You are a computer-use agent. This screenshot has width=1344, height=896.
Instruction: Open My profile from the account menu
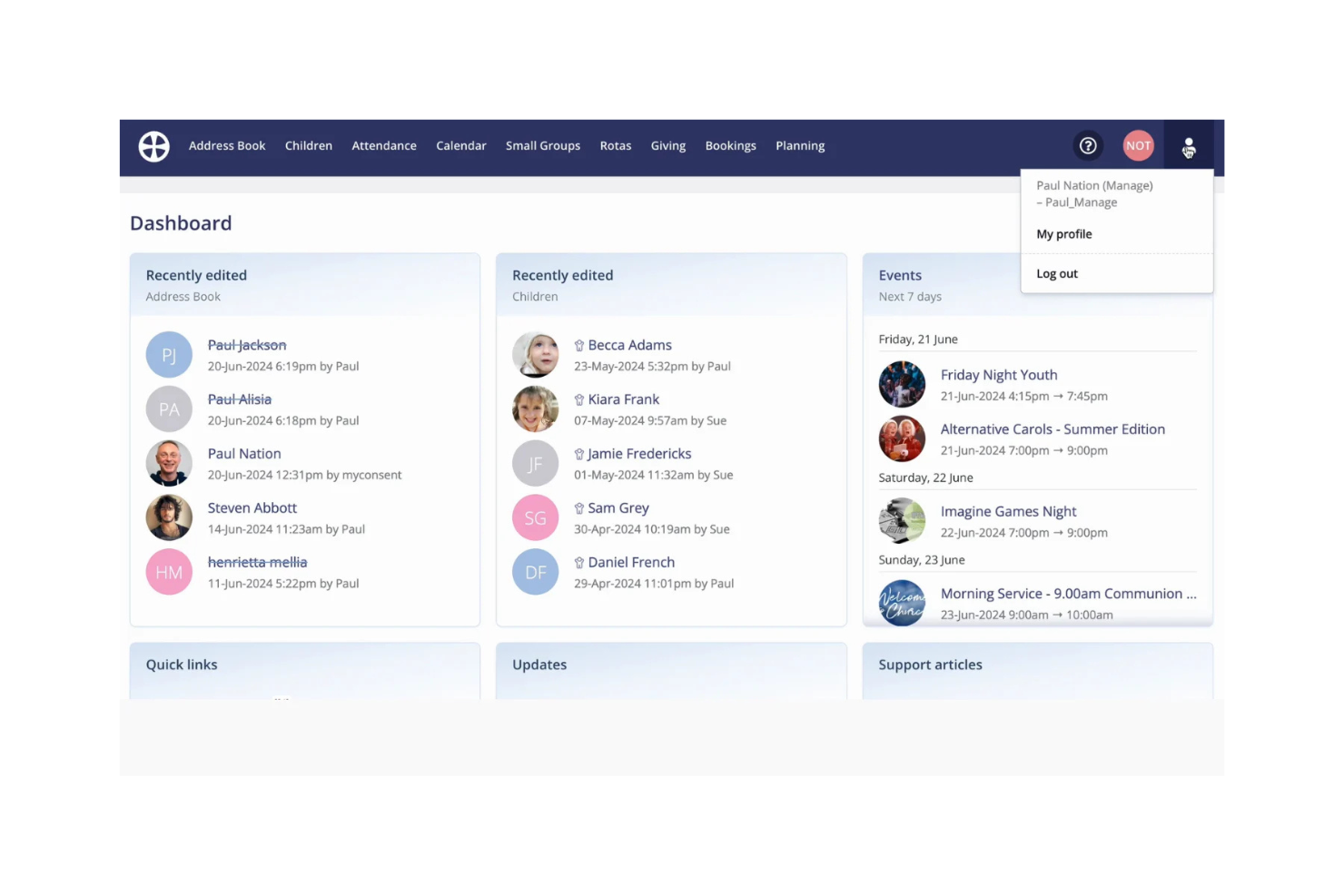click(1063, 233)
